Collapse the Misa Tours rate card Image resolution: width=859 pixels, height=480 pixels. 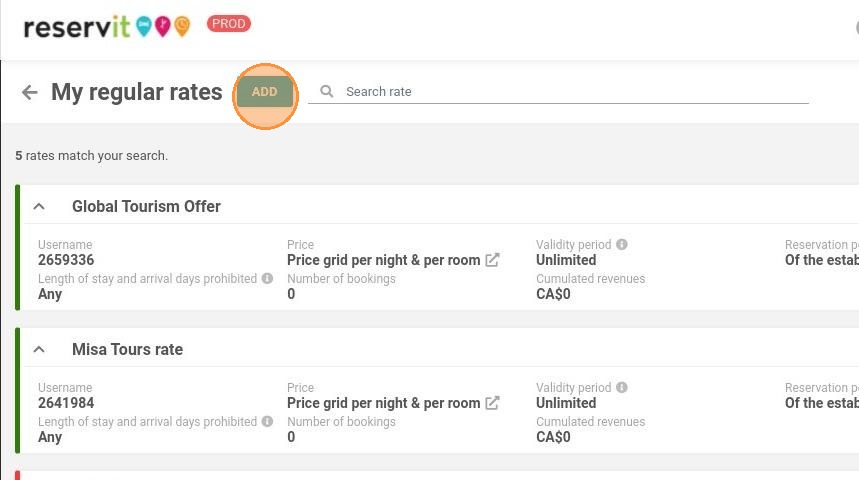tap(39, 350)
